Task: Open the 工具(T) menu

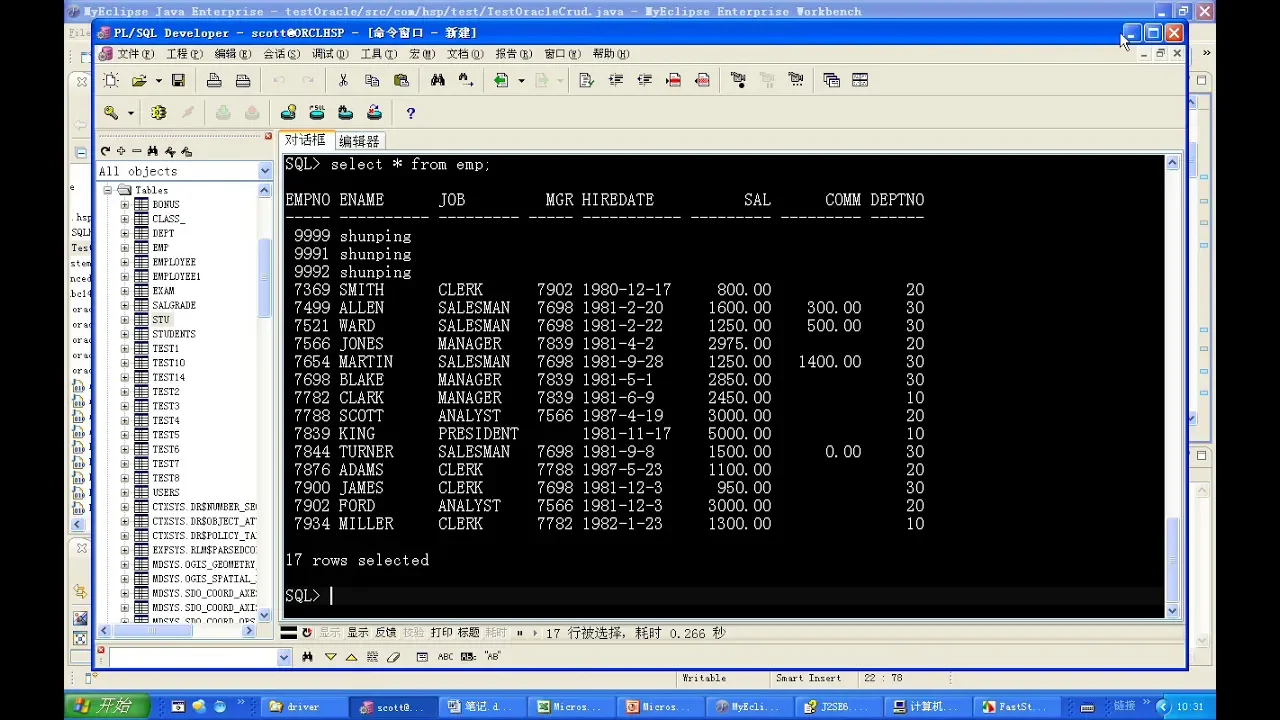Action: pyautogui.click(x=378, y=54)
